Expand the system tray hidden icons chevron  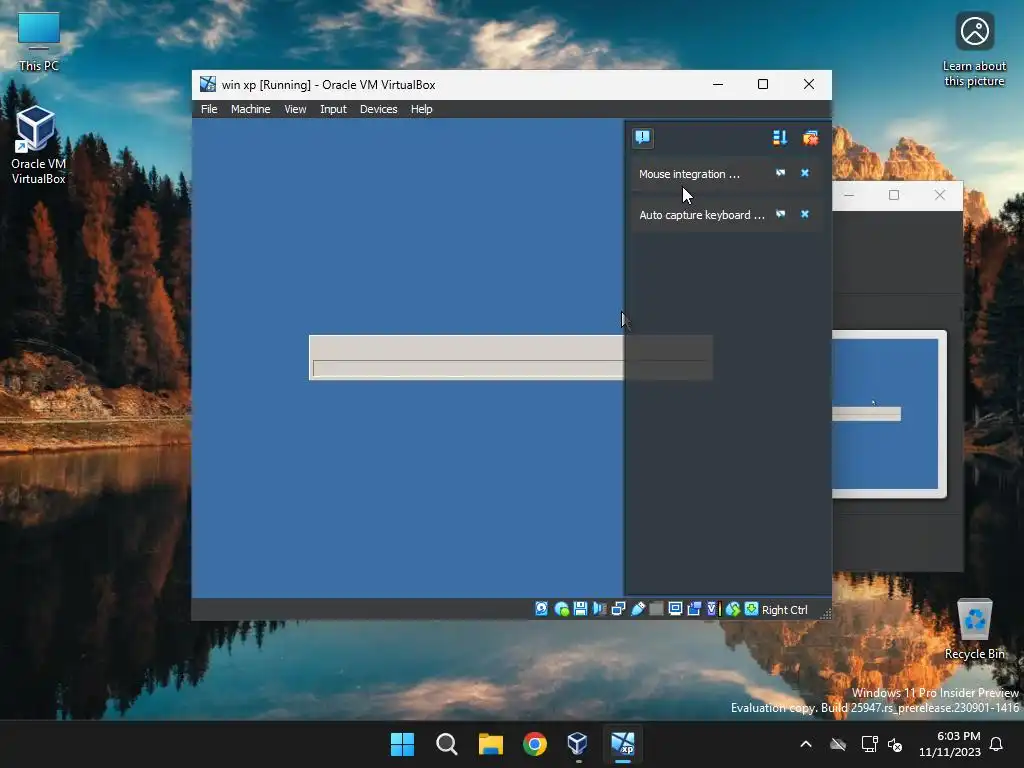click(806, 744)
